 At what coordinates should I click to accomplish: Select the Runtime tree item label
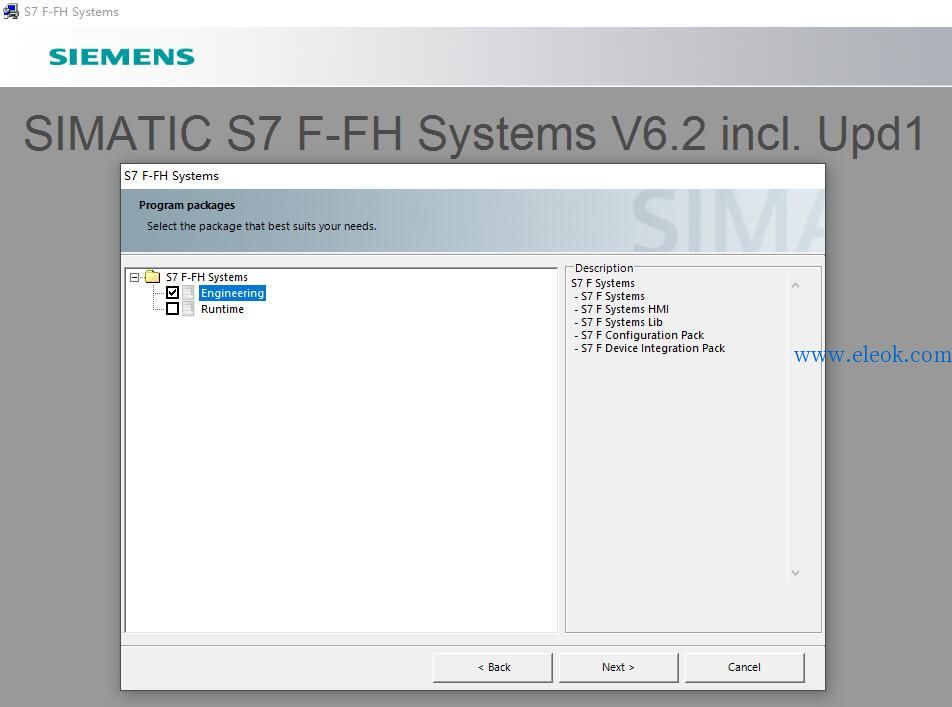click(222, 309)
